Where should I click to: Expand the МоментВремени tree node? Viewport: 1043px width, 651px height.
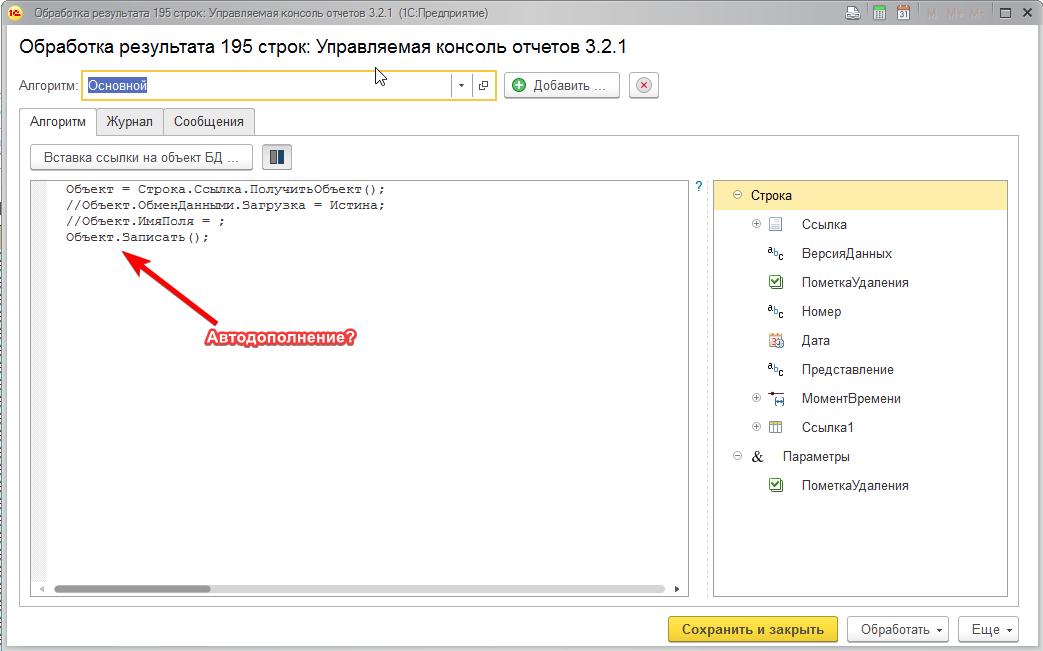756,398
